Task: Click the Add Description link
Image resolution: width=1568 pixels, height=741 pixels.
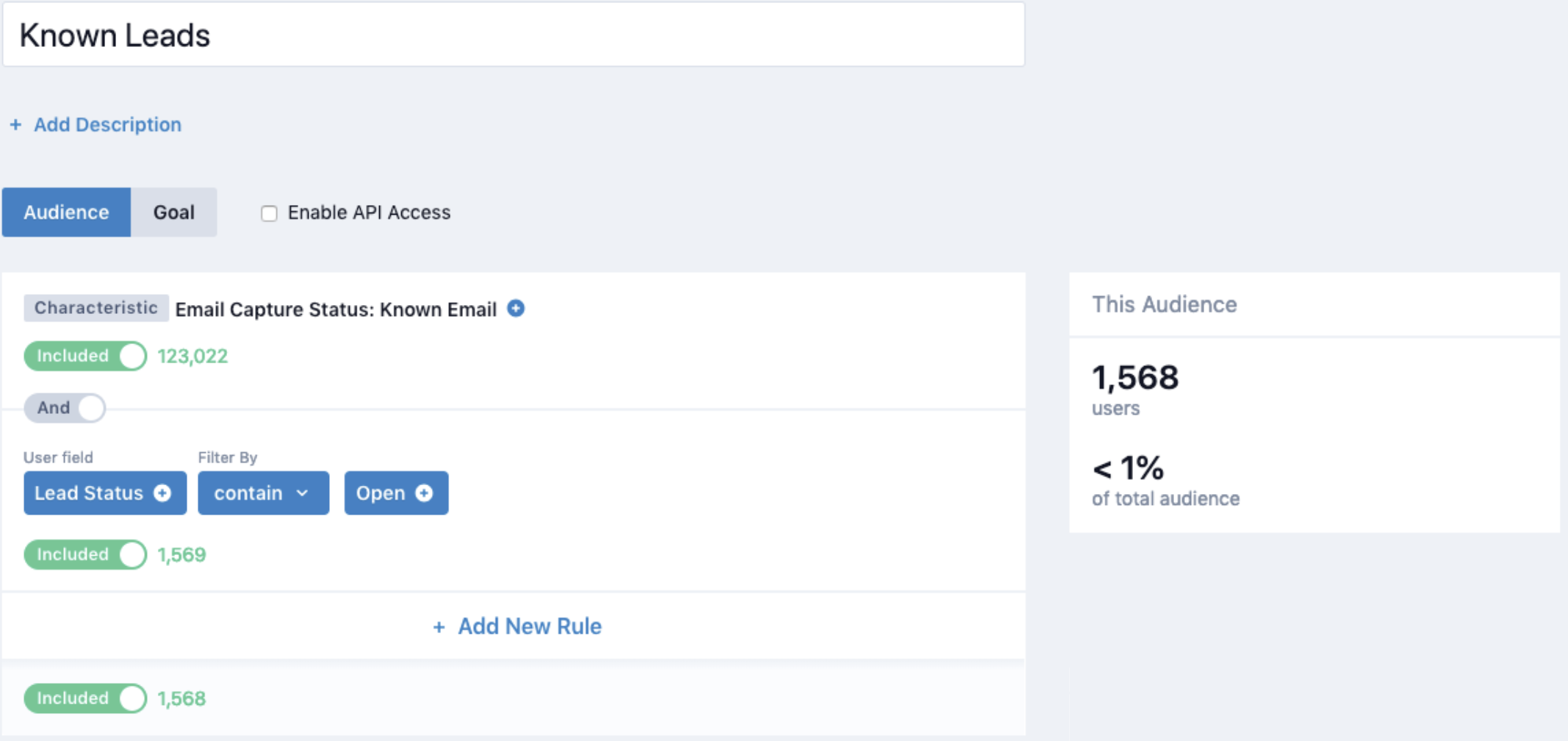Action: [107, 125]
